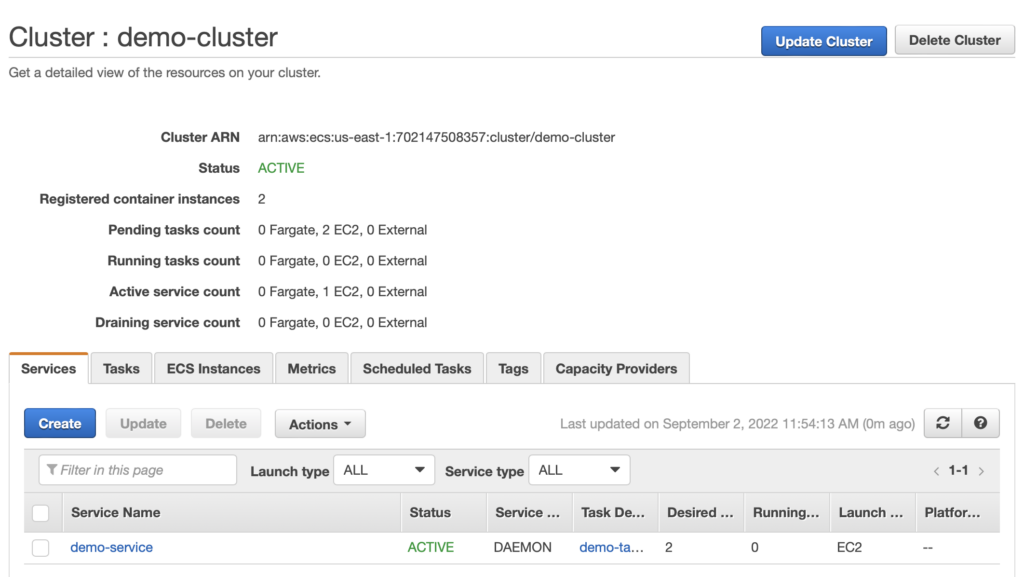
Task: Click the Delete service button
Action: 226,424
